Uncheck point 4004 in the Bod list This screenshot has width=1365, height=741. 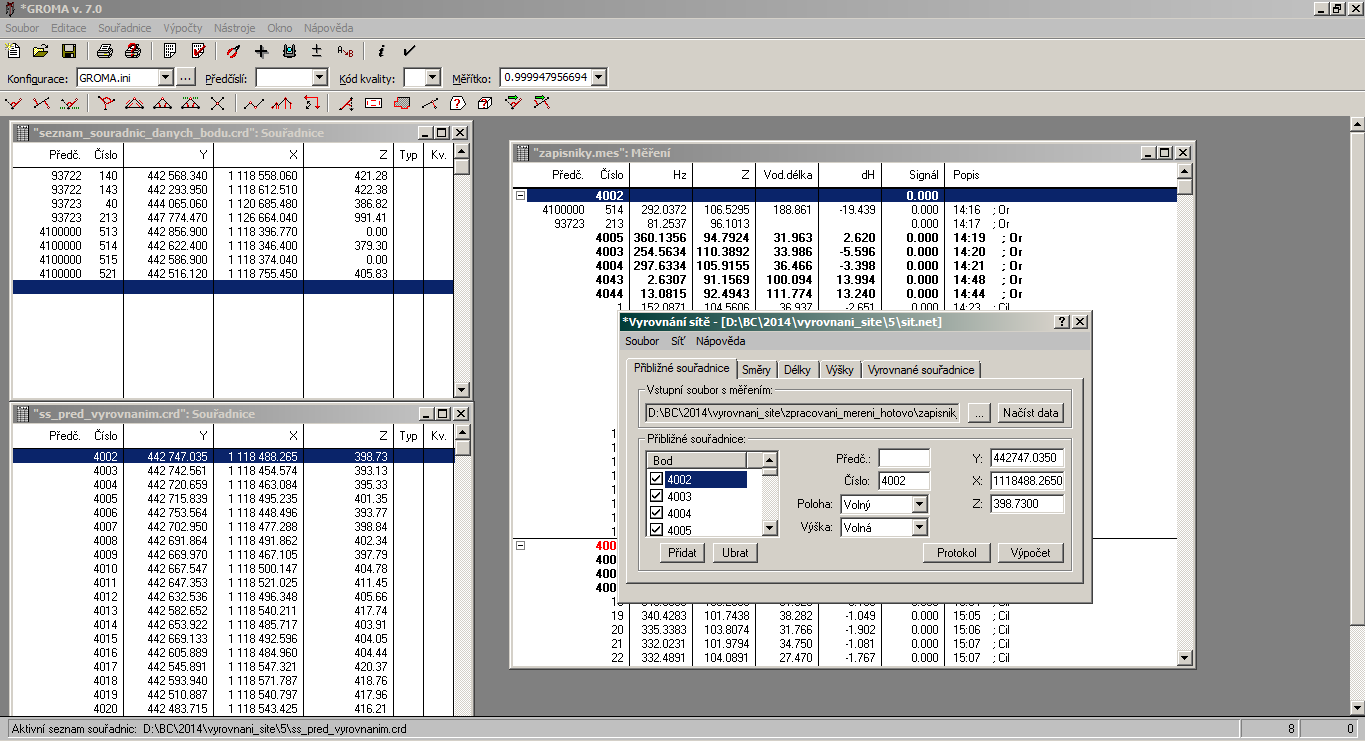[x=657, y=513]
